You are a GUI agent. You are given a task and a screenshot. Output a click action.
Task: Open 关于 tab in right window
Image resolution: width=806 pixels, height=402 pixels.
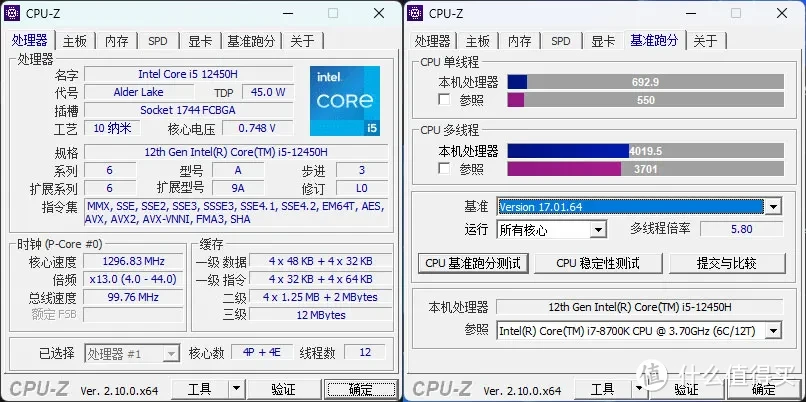706,41
